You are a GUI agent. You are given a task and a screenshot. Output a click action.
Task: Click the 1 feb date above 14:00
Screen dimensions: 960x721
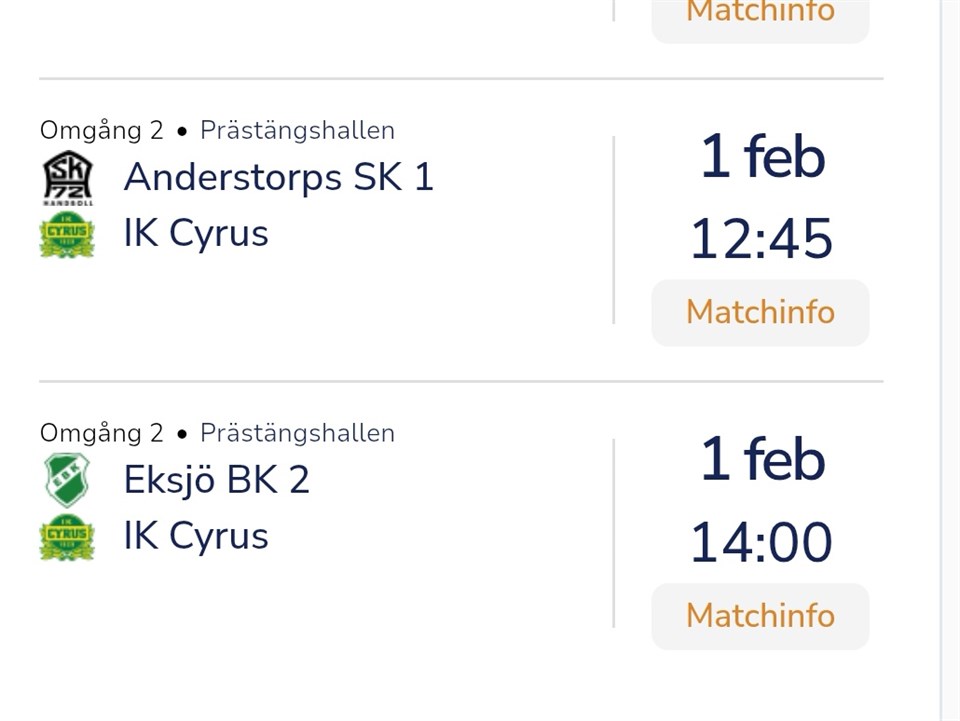[x=762, y=461]
